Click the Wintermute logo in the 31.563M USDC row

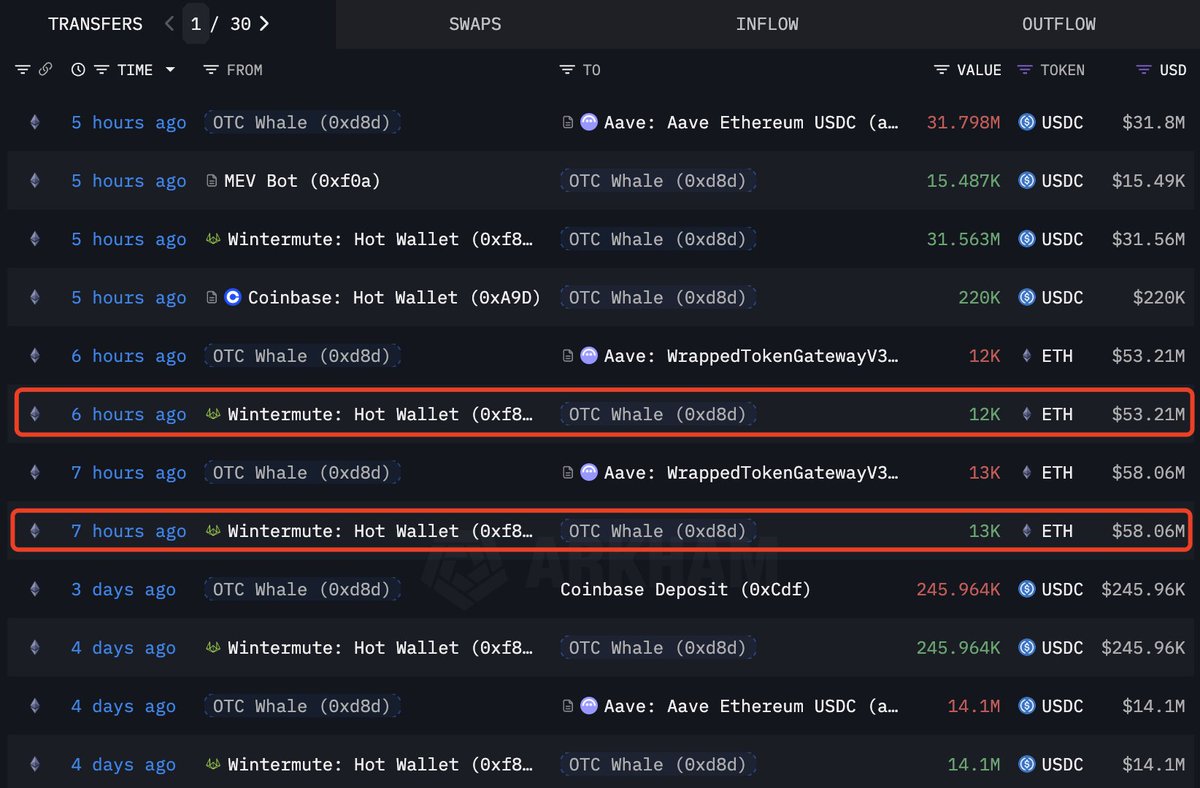click(x=213, y=240)
